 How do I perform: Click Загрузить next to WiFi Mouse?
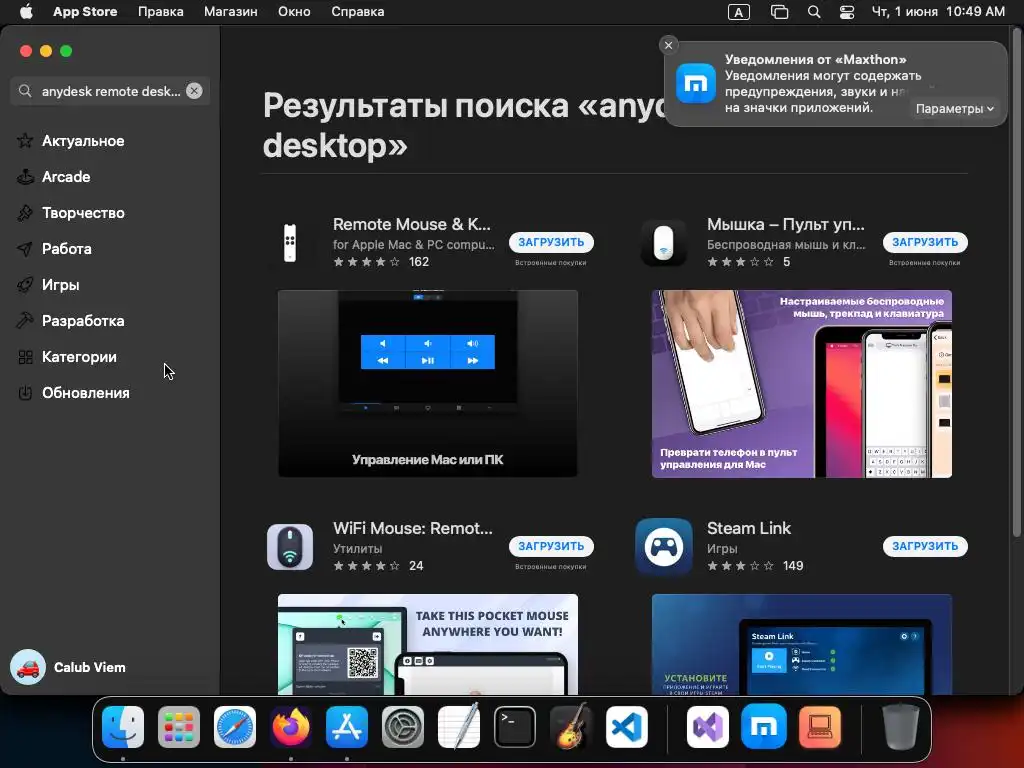click(551, 546)
